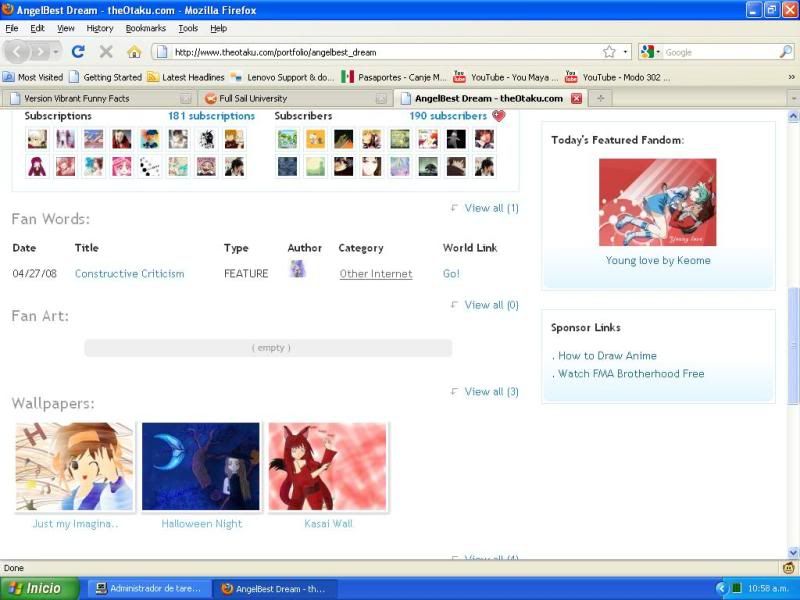Follow the Go! world link

[451, 273]
